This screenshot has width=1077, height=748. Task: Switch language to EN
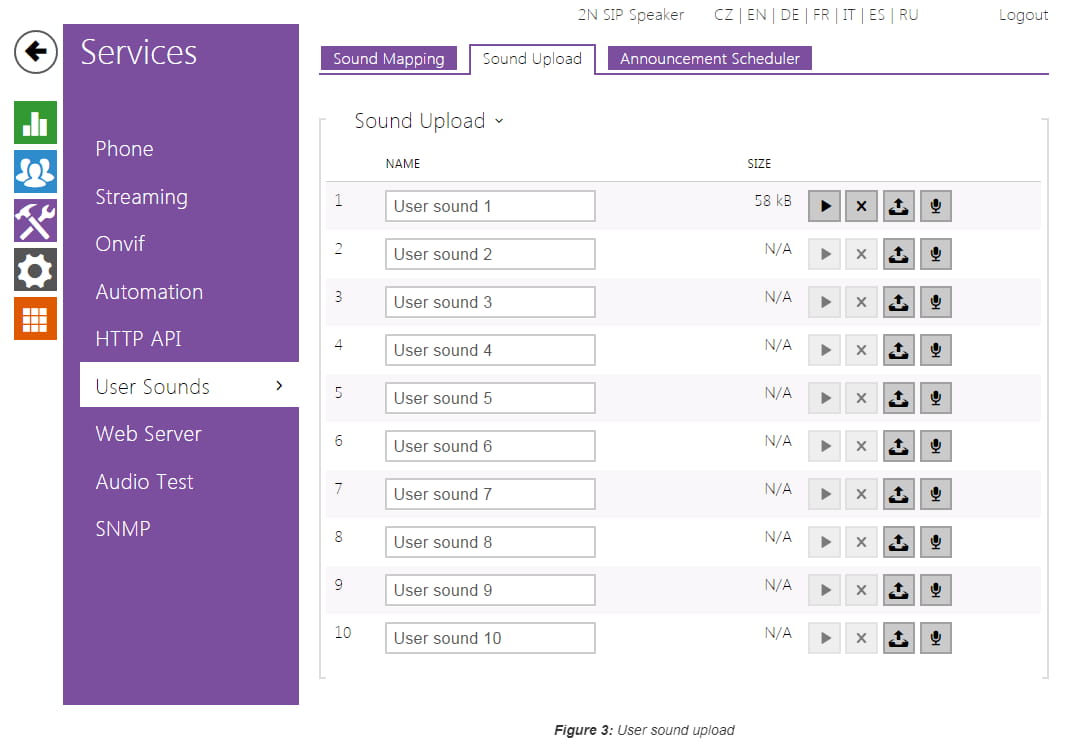(x=756, y=15)
